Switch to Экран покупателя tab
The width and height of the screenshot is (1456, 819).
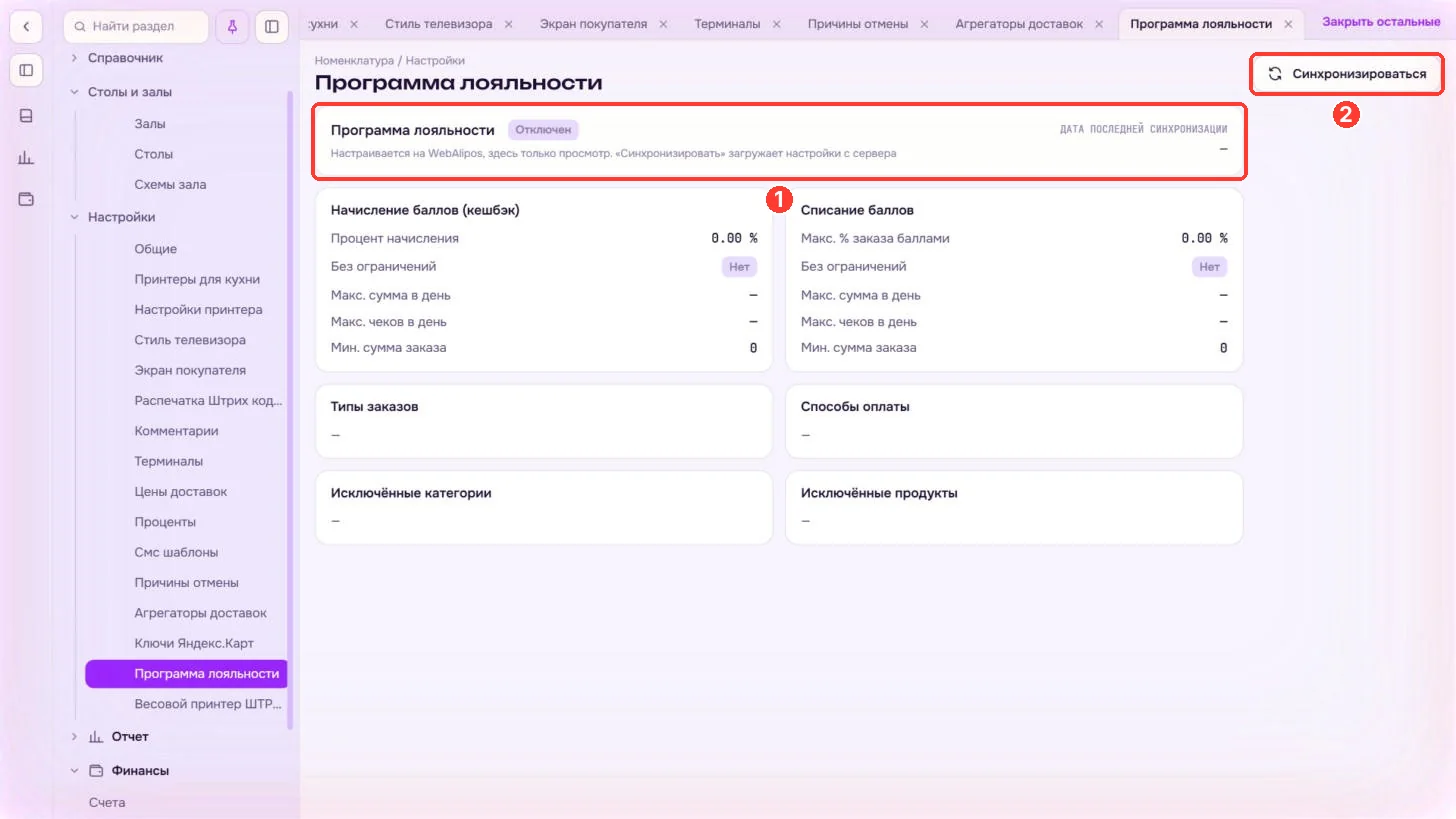tap(593, 24)
